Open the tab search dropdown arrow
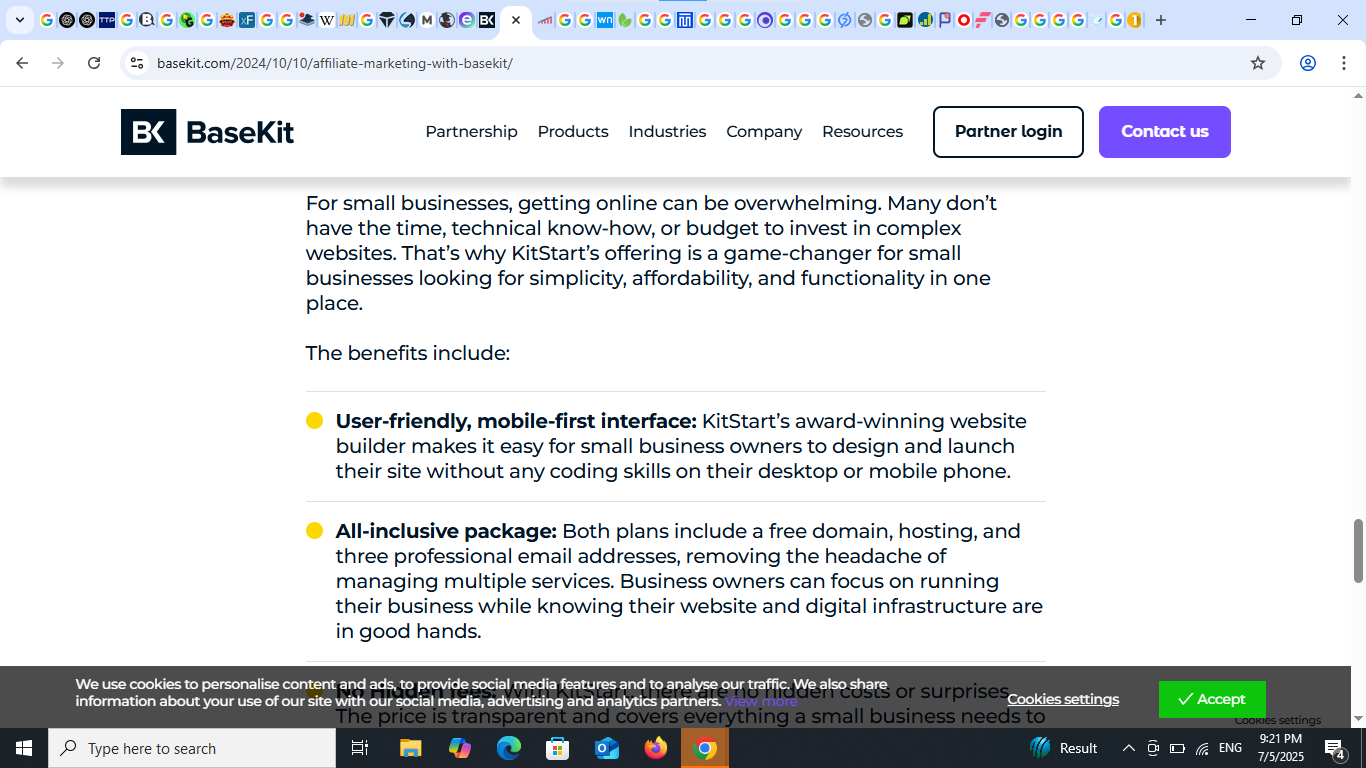 pyautogui.click(x=20, y=20)
